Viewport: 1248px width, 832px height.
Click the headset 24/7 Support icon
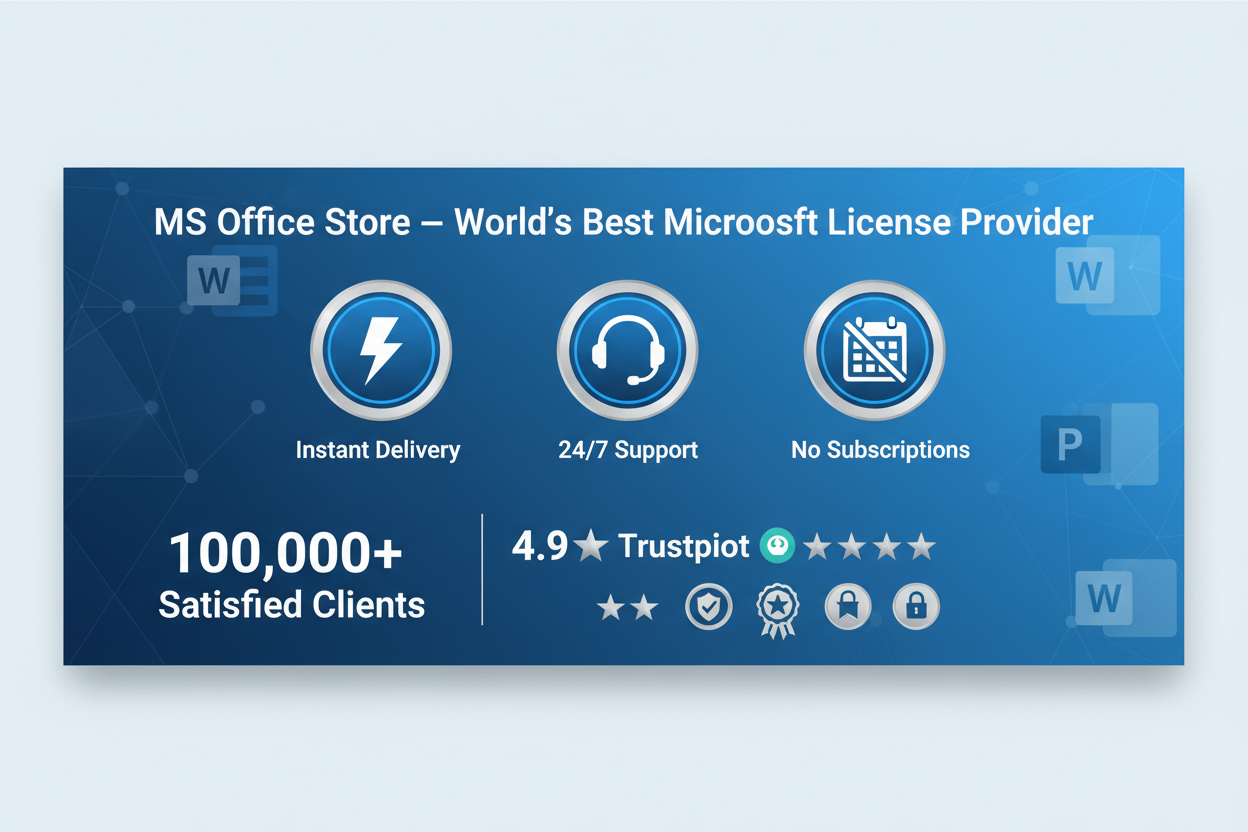pos(627,350)
